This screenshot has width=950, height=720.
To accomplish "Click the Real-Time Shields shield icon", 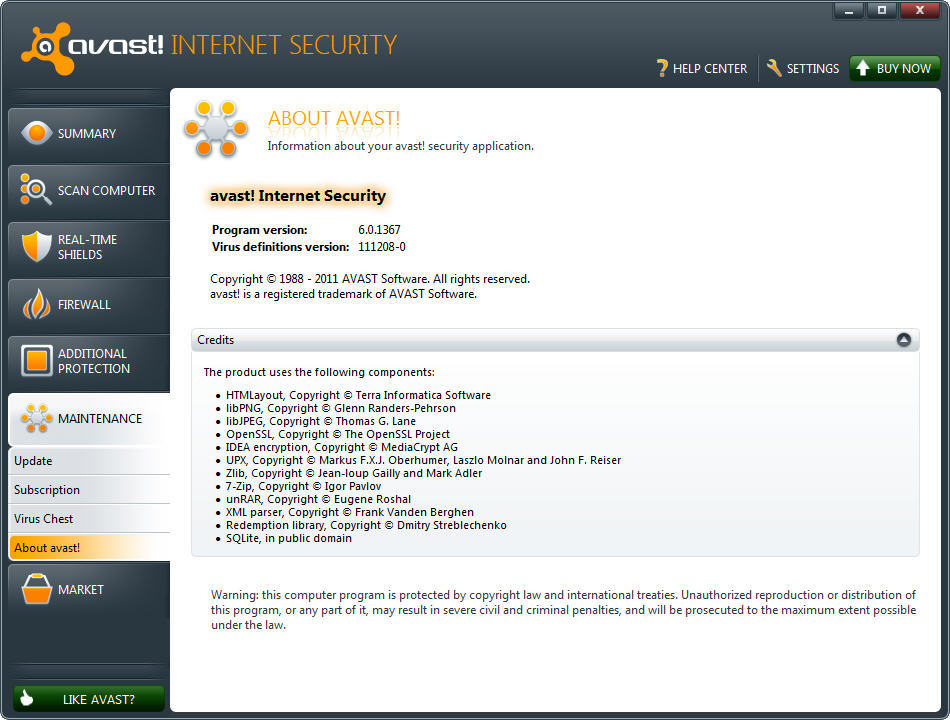I will [36, 246].
